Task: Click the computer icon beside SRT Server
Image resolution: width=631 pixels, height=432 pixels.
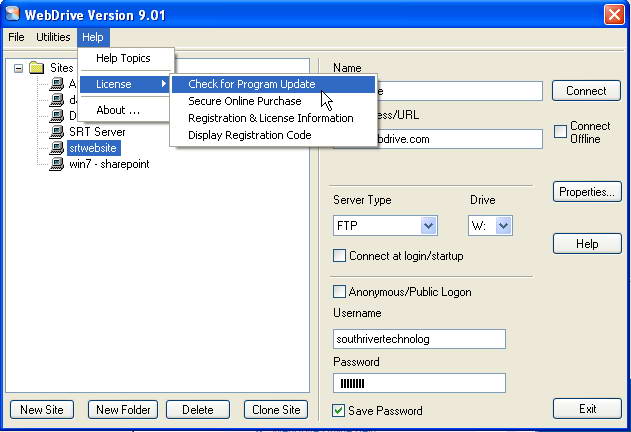Action: click(x=56, y=131)
